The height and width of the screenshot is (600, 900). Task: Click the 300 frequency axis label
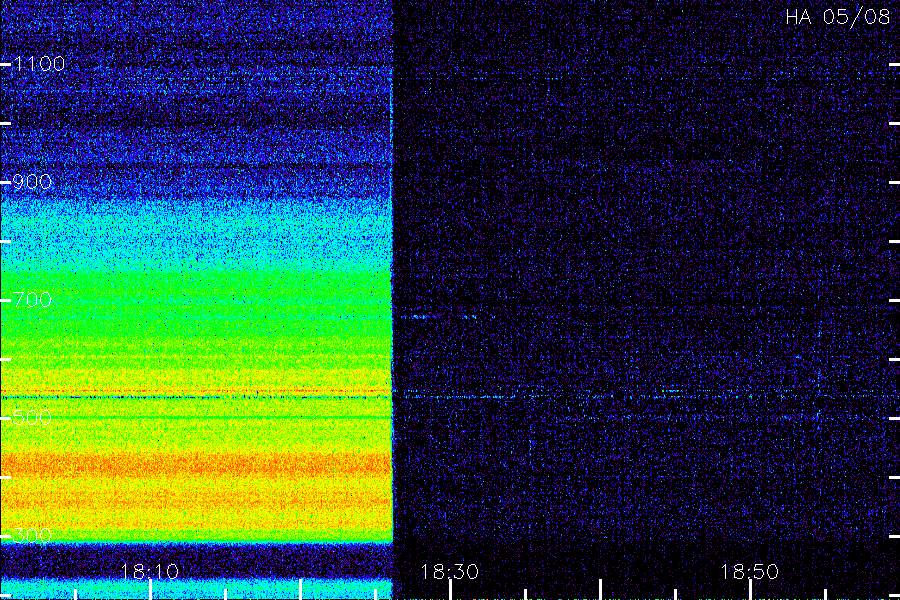click(x=32, y=536)
